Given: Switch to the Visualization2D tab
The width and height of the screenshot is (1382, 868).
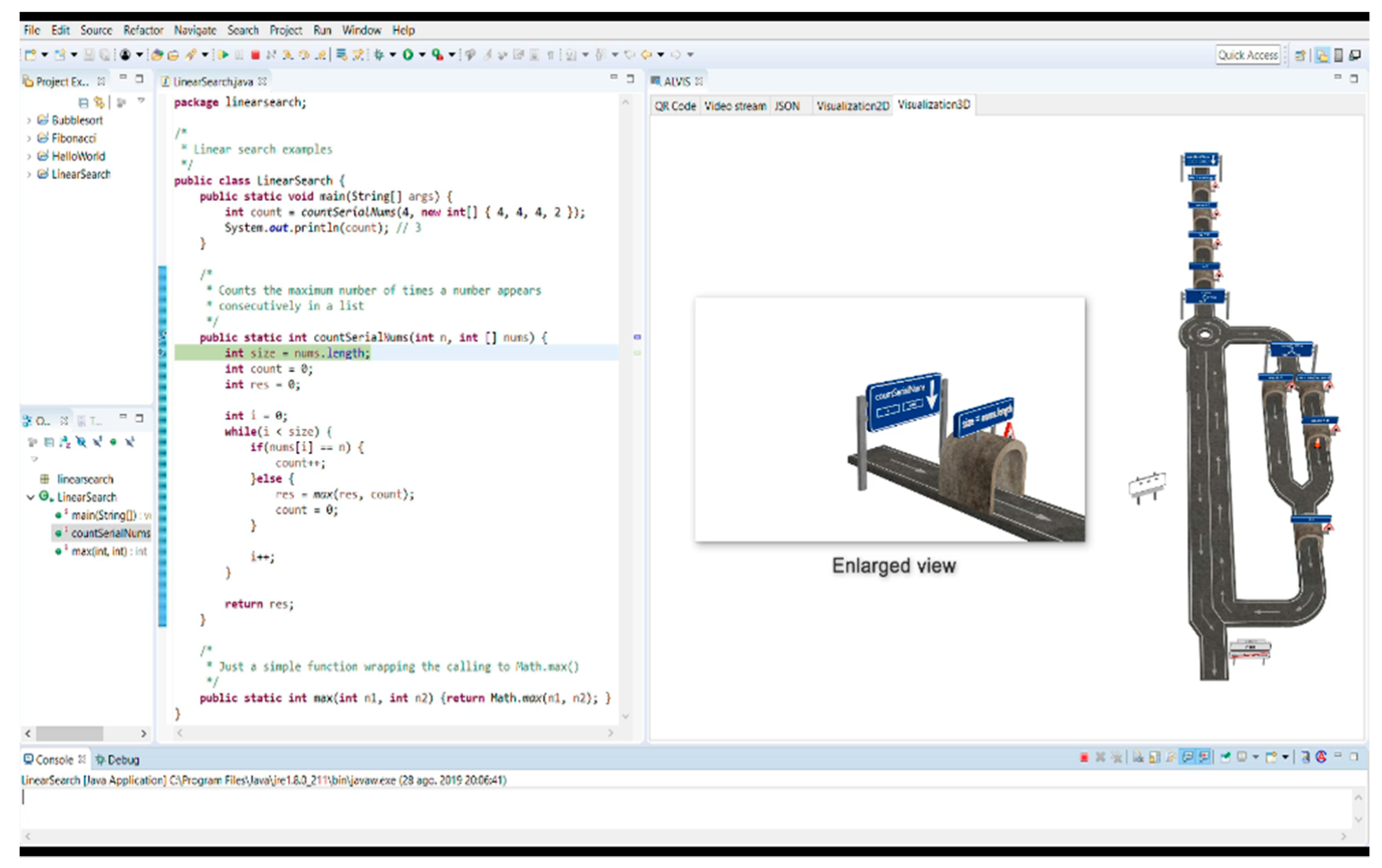Looking at the screenshot, I should [x=853, y=106].
